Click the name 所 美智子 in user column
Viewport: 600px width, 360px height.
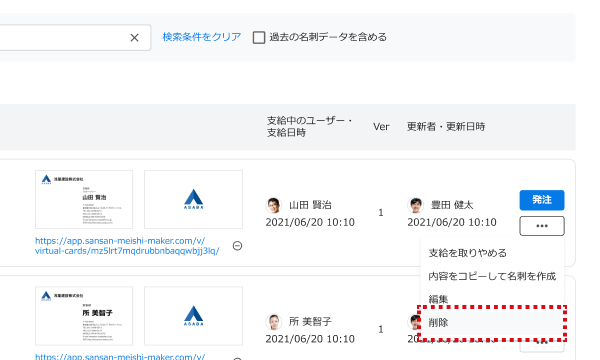click(310, 322)
